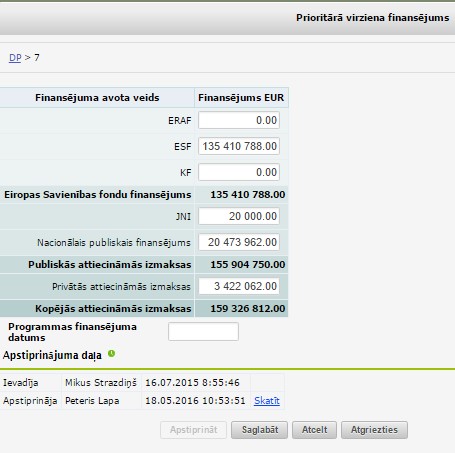Edit the JNI amount field
The width and height of the screenshot is (455, 453).
click(239, 216)
